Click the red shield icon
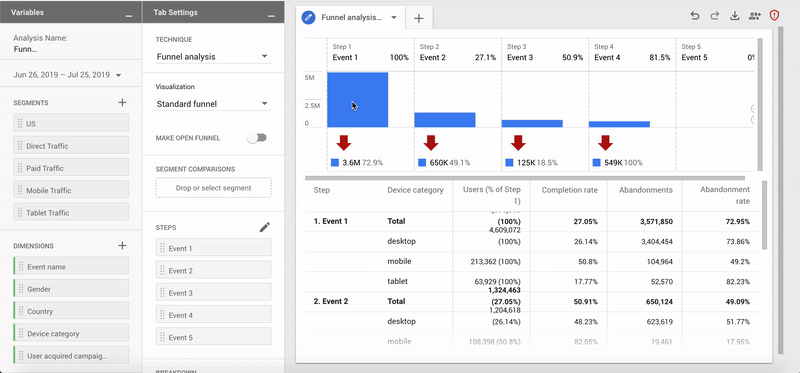Screen dimensions: 800x373 click(774, 15)
